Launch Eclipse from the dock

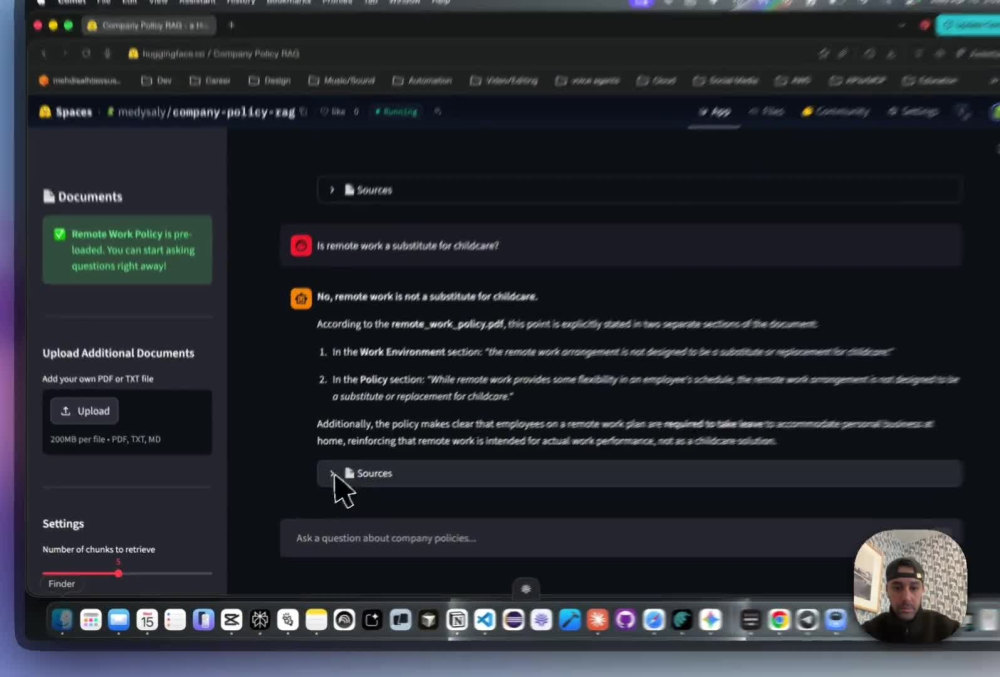click(513, 620)
